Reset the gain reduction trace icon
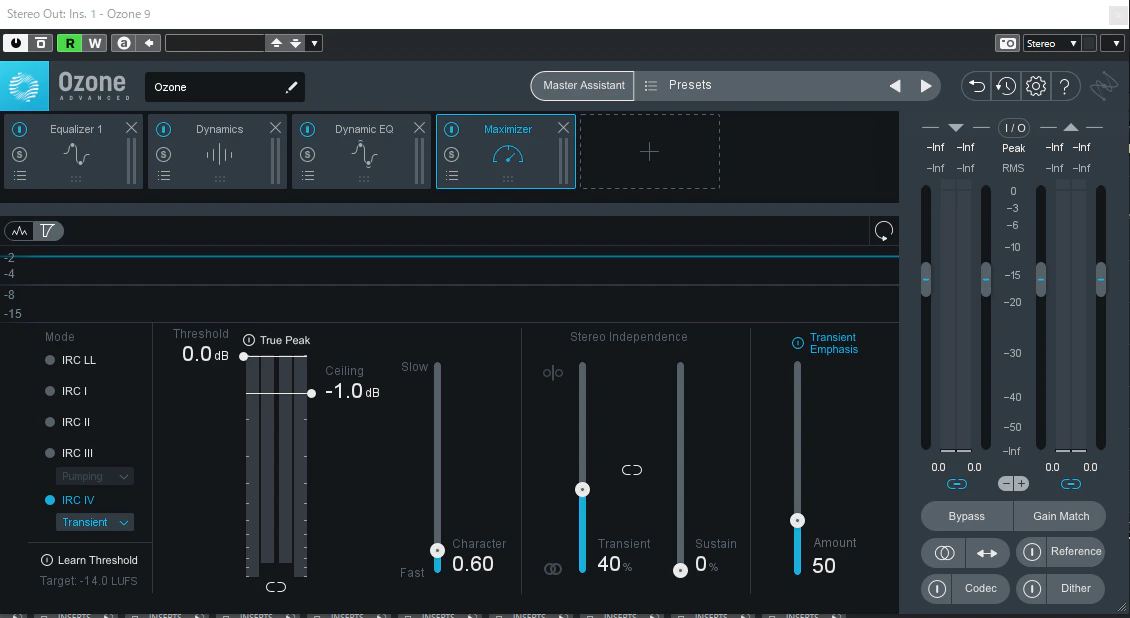Screen dimensions: 1130x618 pyautogui.click(x=884, y=231)
